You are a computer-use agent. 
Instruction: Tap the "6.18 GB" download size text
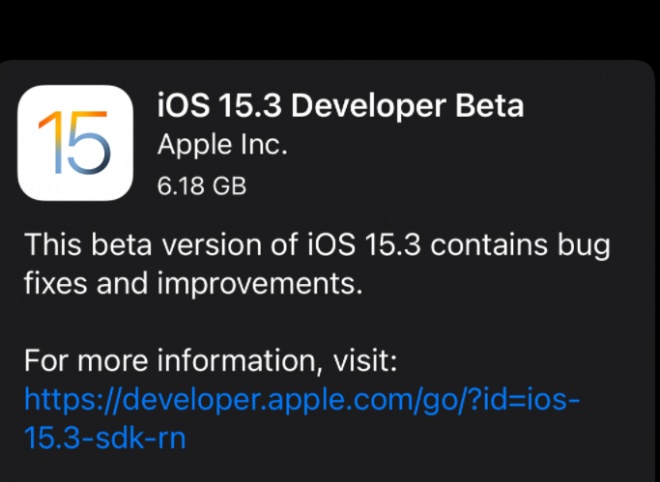(202, 186)
